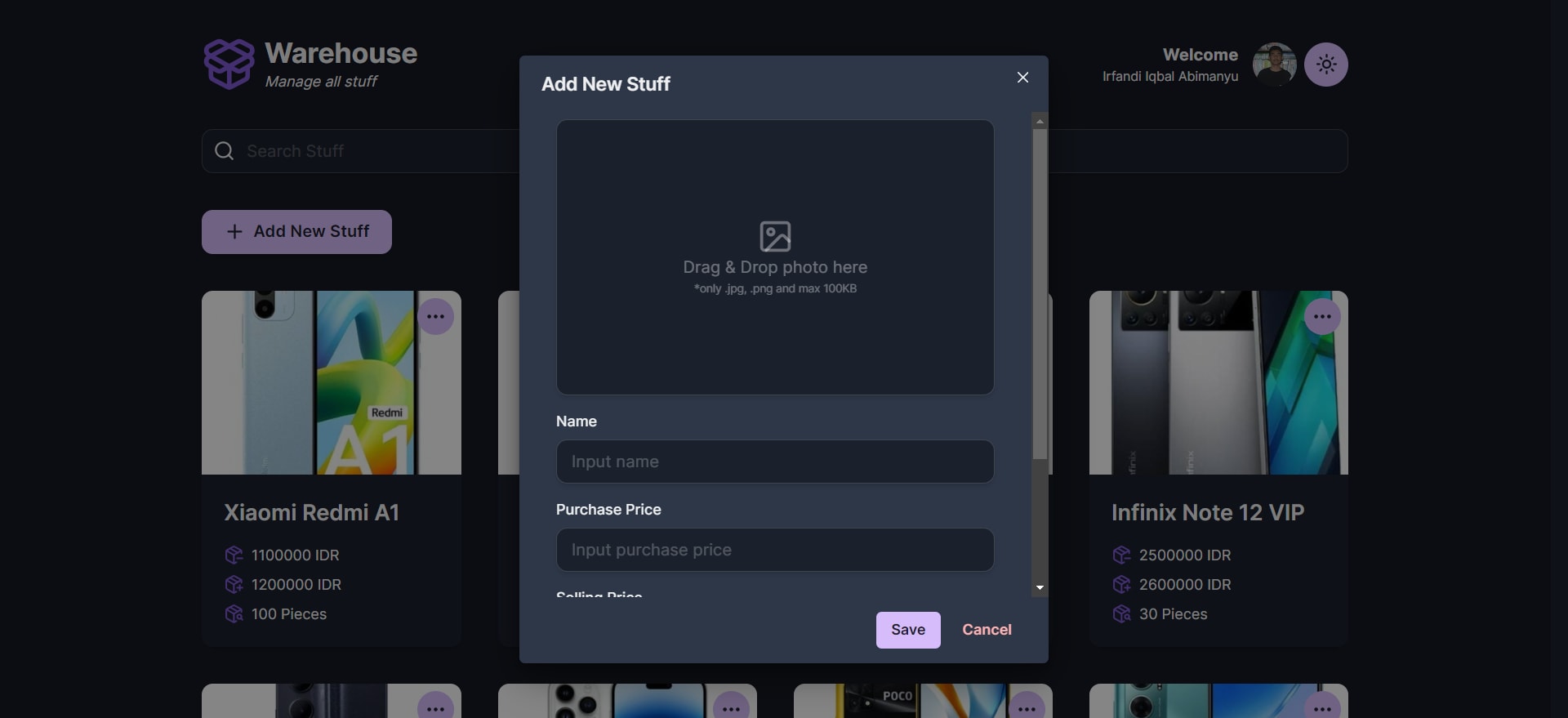Click the dialog scrollbar up arrow

[x=1040, y=121]
